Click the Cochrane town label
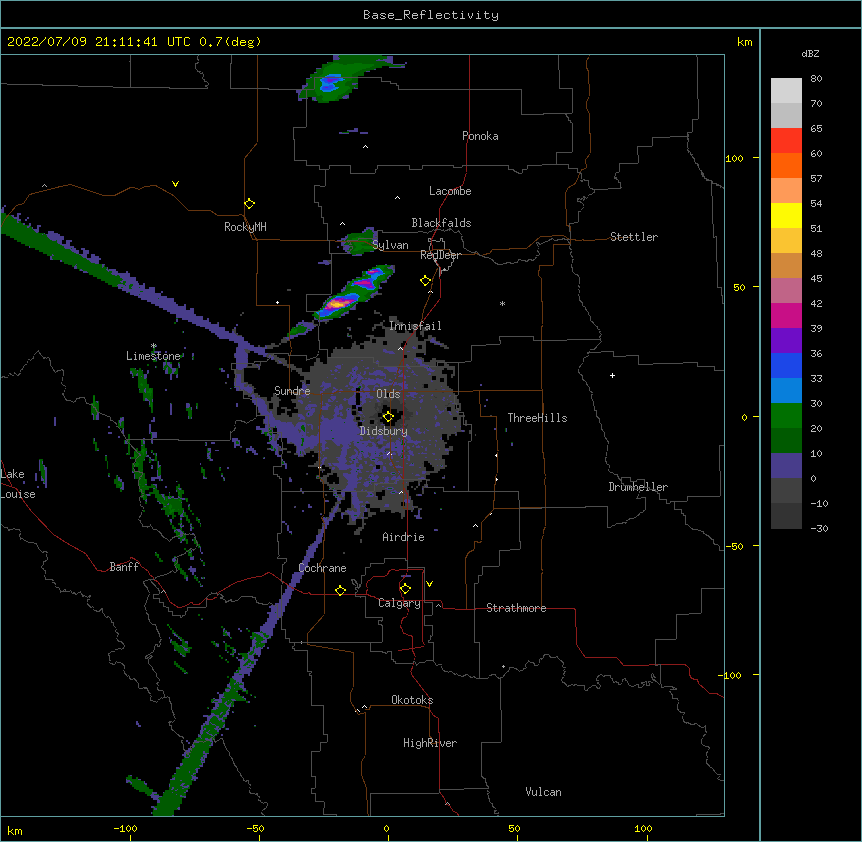The width and height of the screenshot is (862, 842). (322, 568)
